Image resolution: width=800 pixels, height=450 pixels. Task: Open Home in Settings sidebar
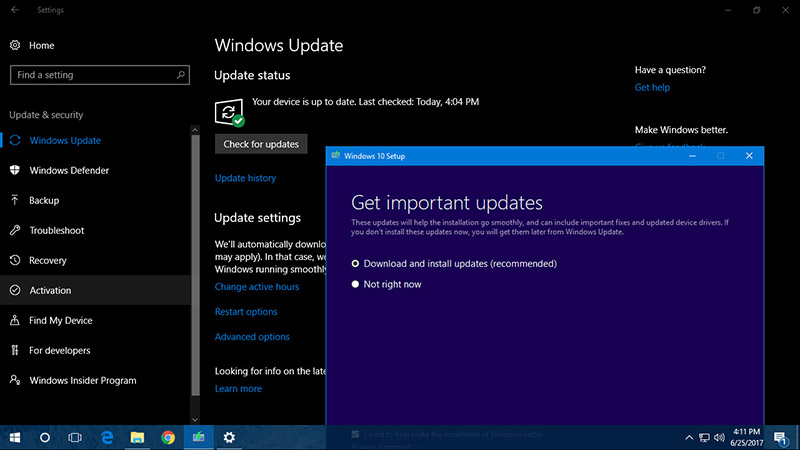pos(41,45)
